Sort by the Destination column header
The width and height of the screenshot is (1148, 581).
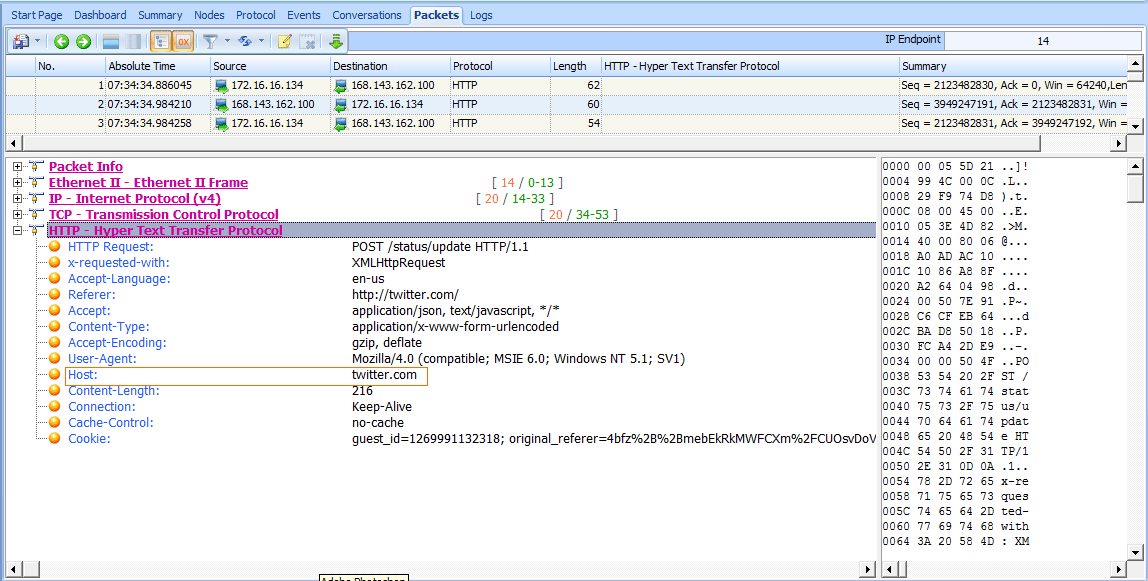390,66
